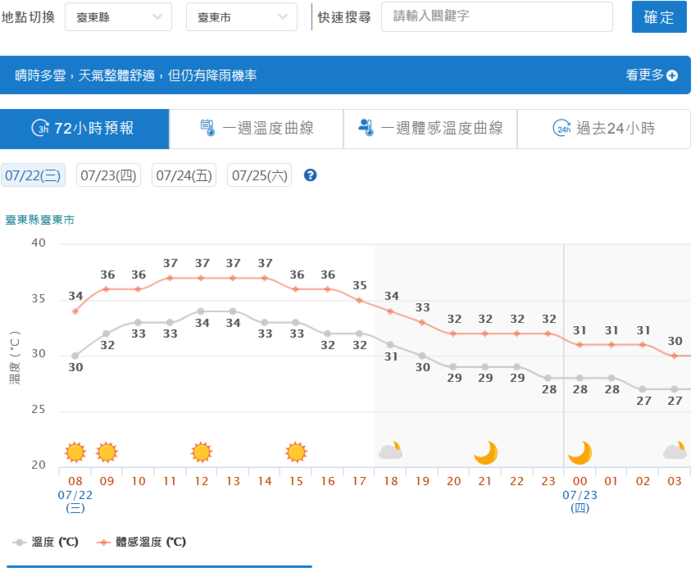Click the sun icon at 15 o'clock

tap(296, 452)
